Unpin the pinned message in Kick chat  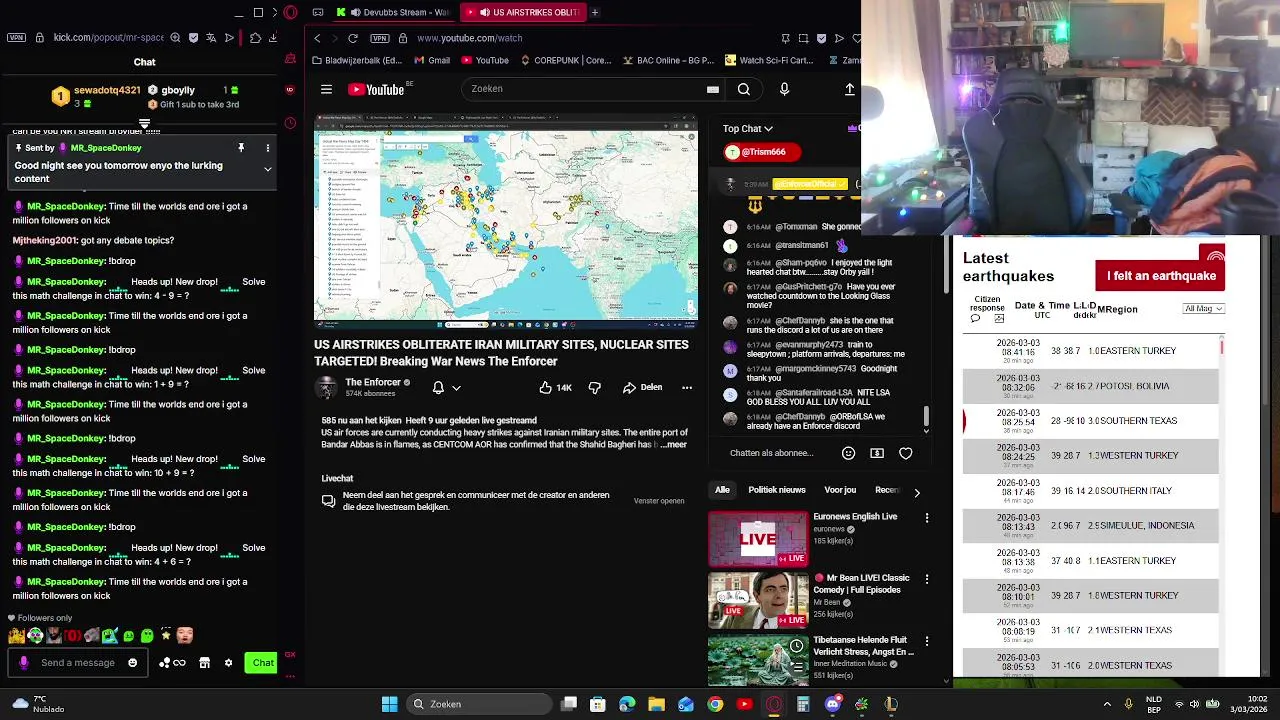click(x=241, y=148)
